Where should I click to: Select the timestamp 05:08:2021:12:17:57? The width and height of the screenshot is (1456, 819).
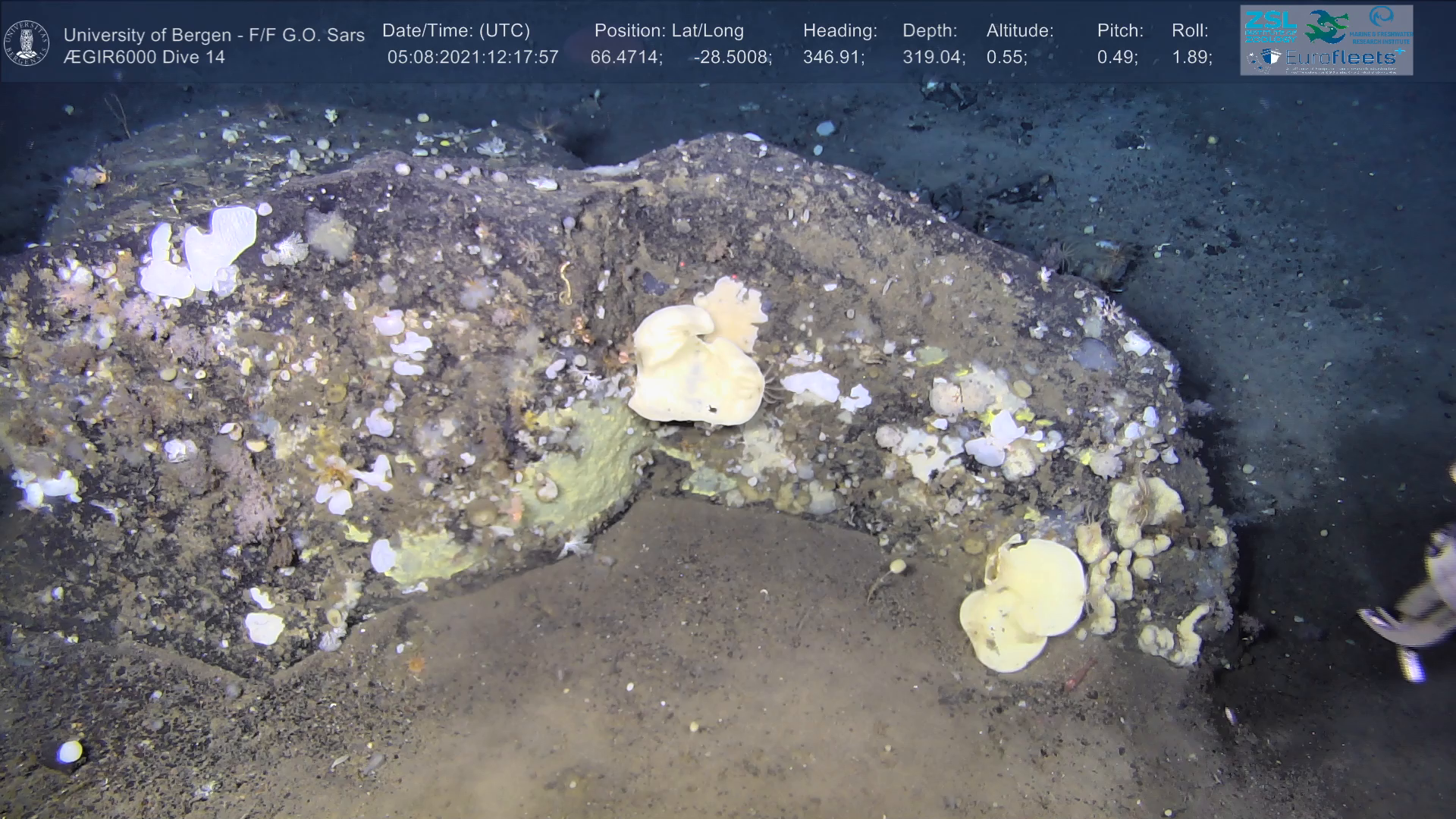click(x=472, y=57)
